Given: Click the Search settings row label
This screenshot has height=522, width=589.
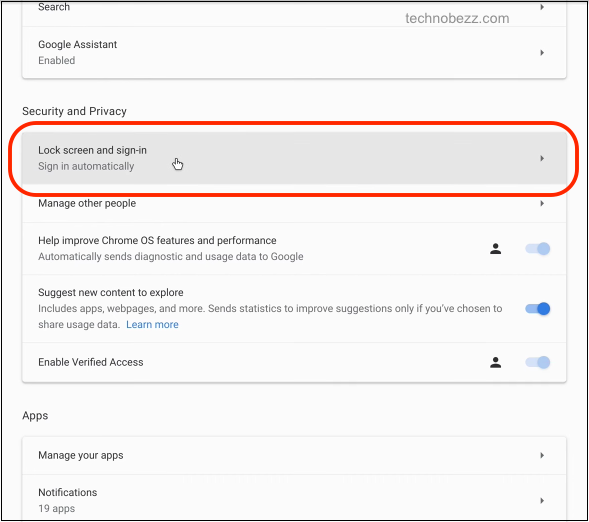Looking at the screenshot, I should tap(54, 7).
